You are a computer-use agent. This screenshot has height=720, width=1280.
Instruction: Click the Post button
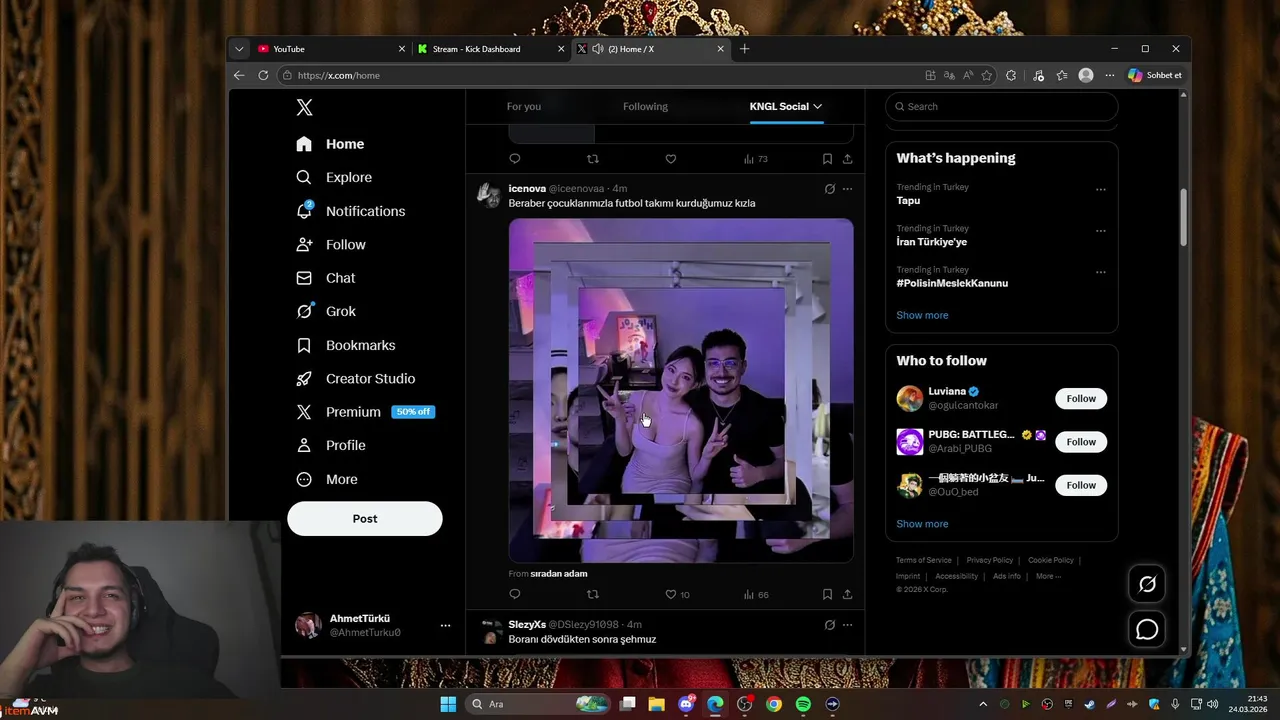point(365,519)
